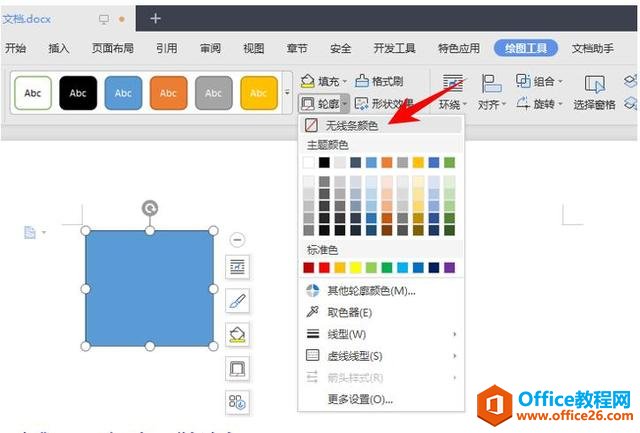The height and width of the screenshot is (433, 640).
Task: Apply the black Abc shape style
Action: point(78,93)
